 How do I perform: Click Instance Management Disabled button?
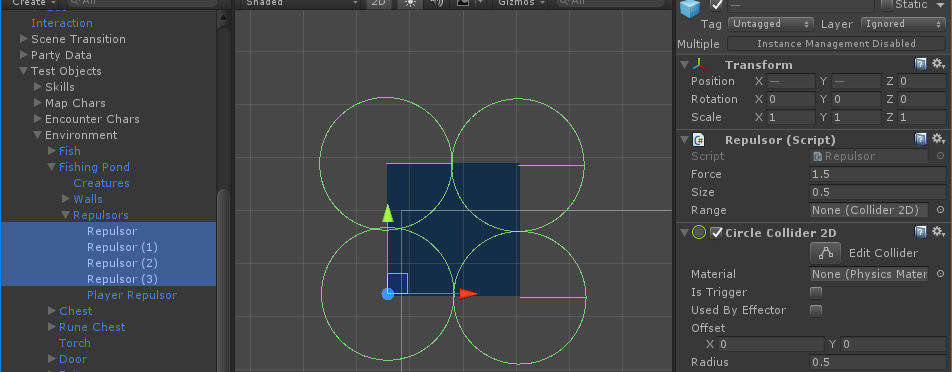[836, 44]
